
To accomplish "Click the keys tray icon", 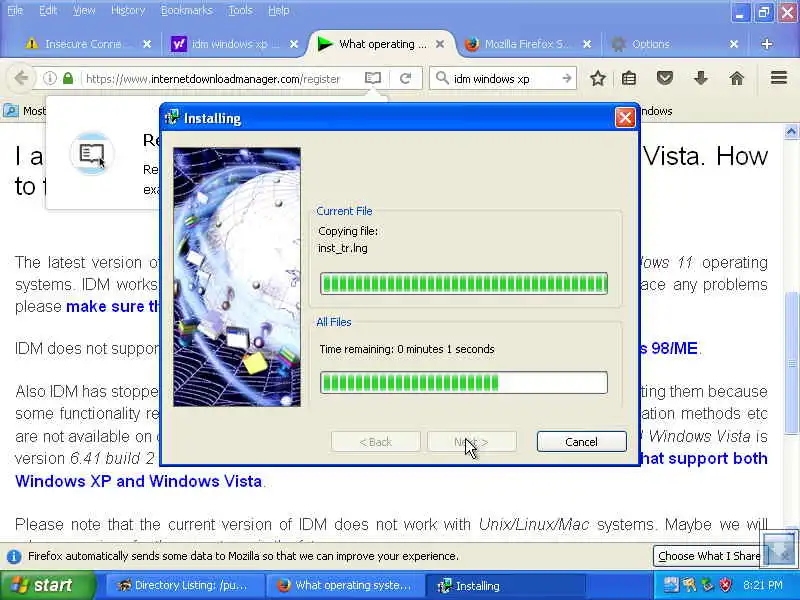I will pos(690,585).
